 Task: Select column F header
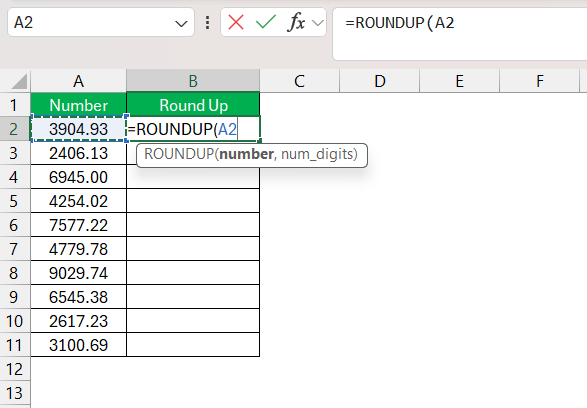point(539,81)
